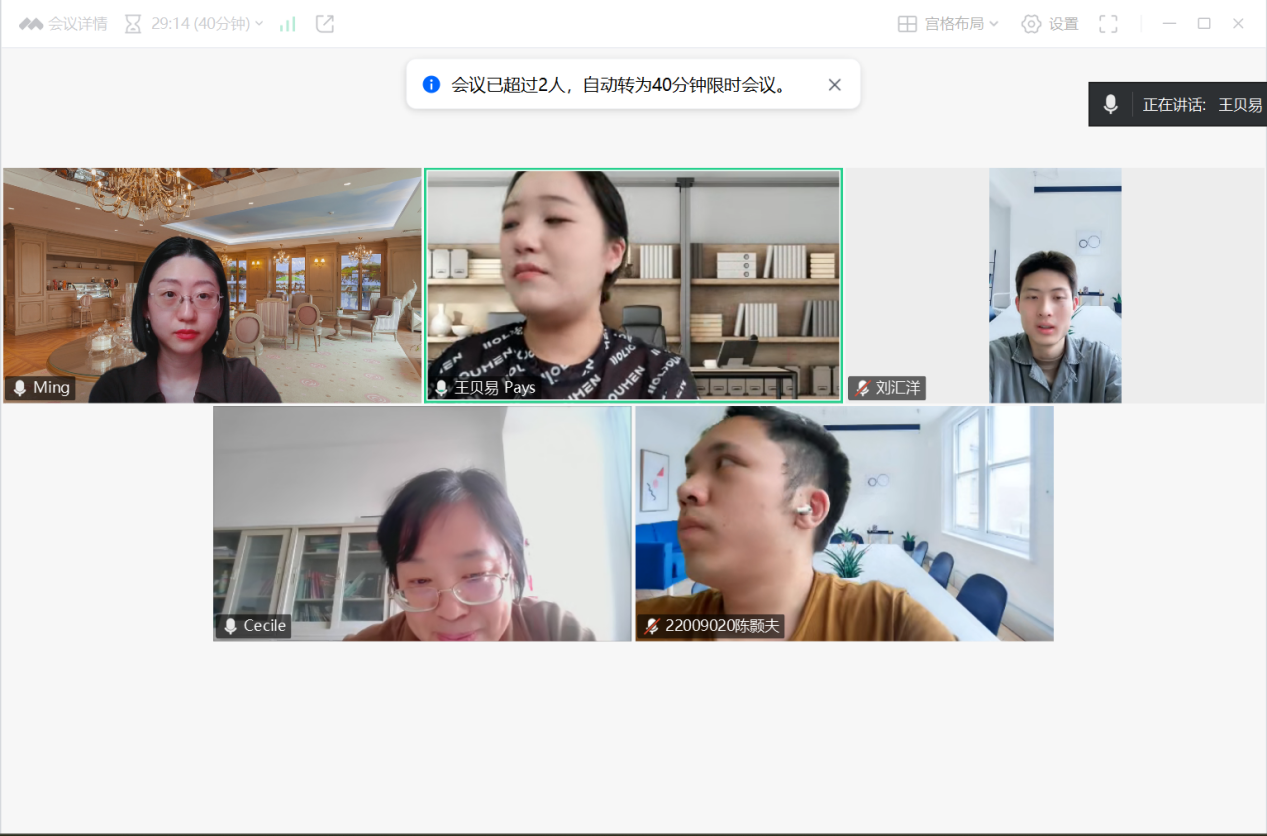Click Ming's microphone status icon
The image size is (1267, 836).
tap(19, 388)
